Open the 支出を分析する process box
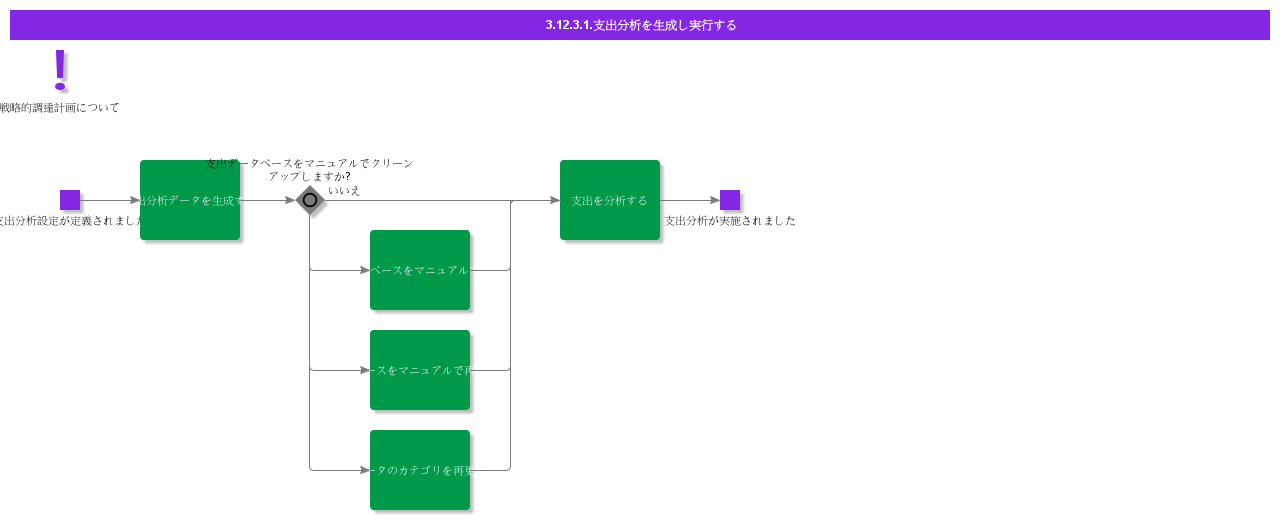 point(610,200)
